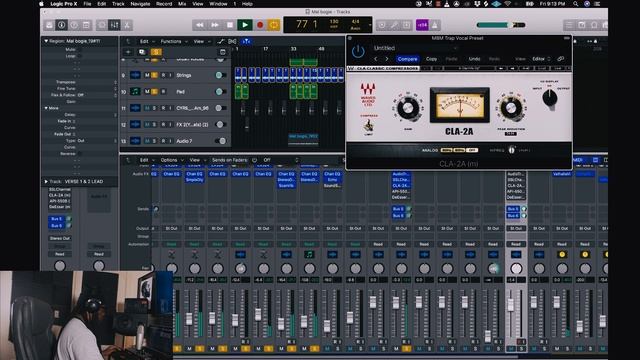Mute the Strings track
The height and width of the screenshot is (360, 640).
[147, 75]
